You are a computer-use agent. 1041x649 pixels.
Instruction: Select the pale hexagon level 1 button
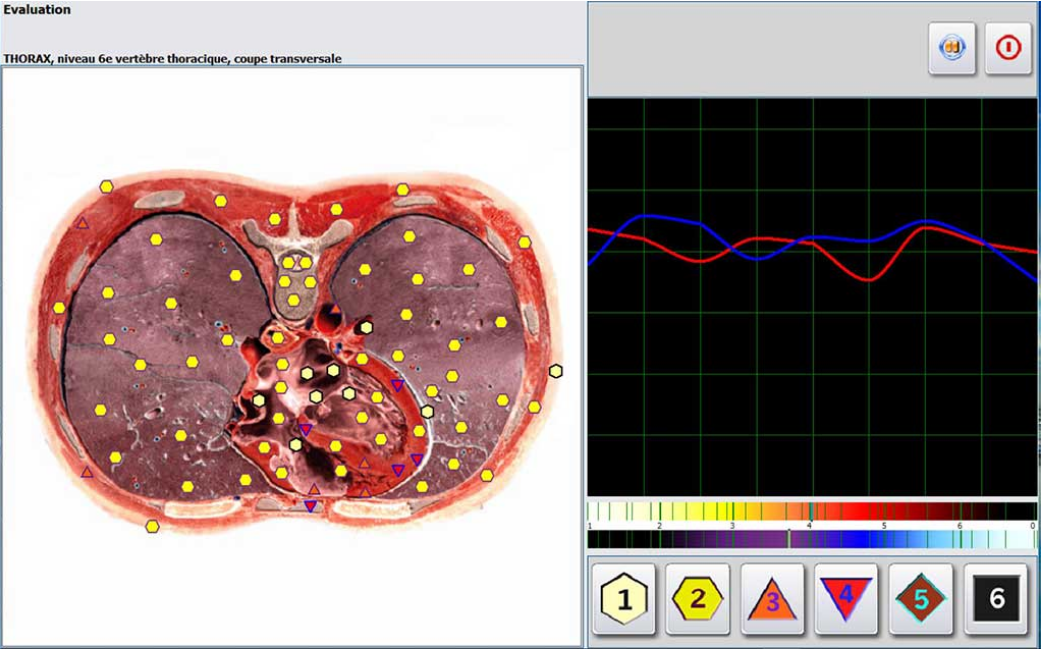[x=624, y=599]
